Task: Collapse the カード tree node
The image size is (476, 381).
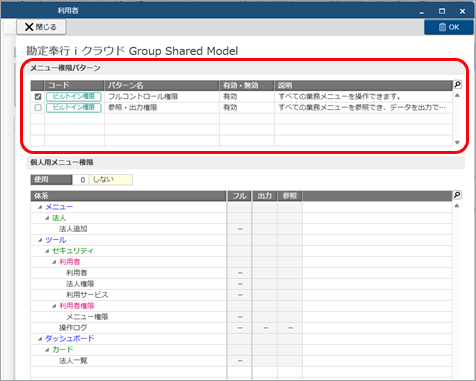Action: tap(47, 350)
